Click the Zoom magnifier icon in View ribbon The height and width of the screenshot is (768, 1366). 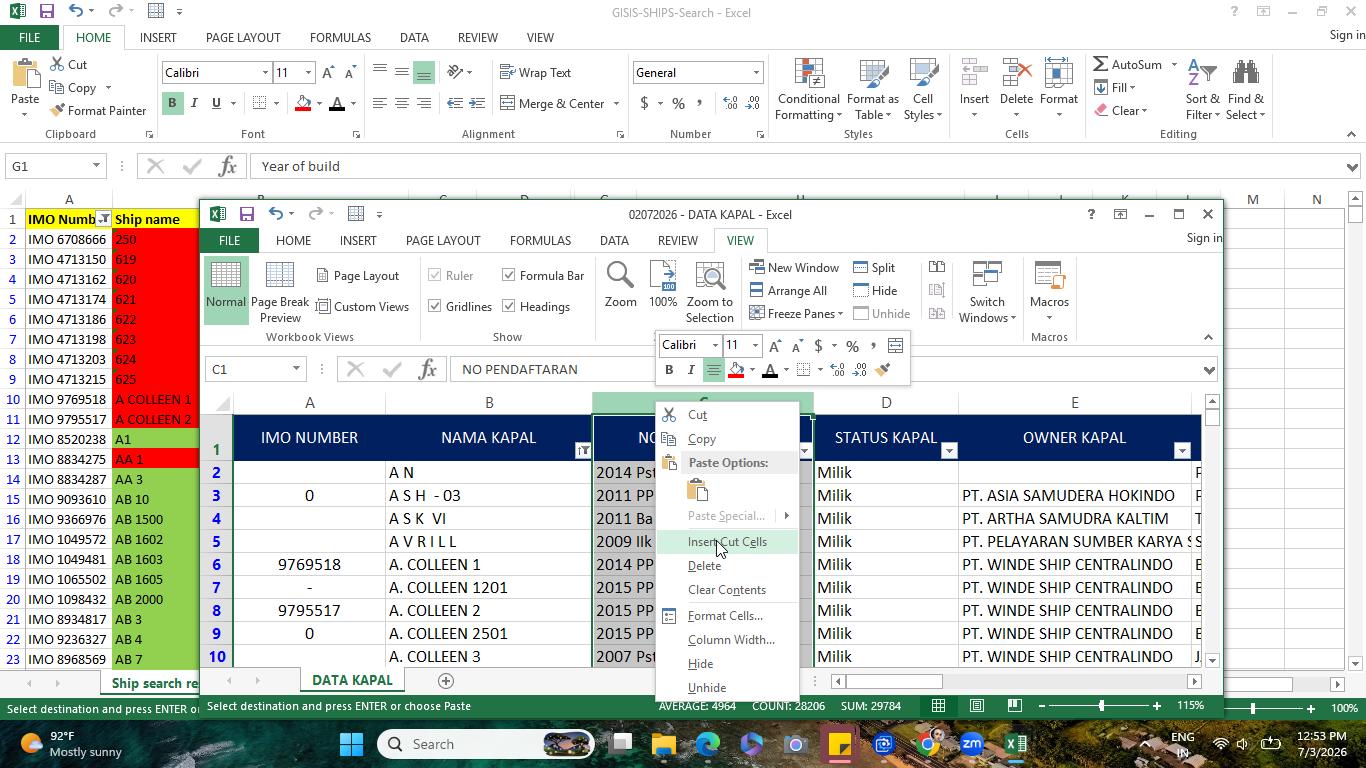pos(620,276)
